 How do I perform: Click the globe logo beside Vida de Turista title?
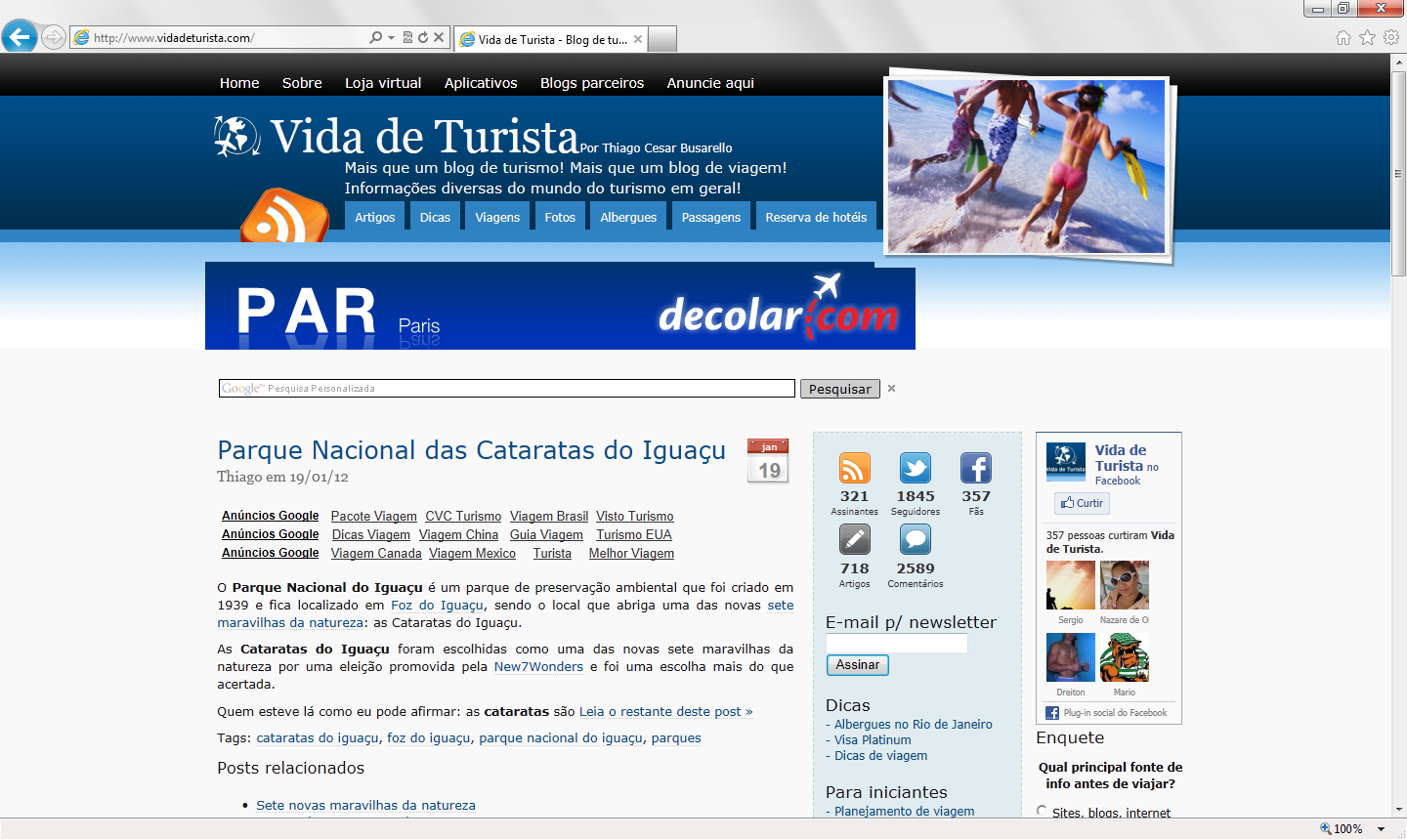click(237, 136)
